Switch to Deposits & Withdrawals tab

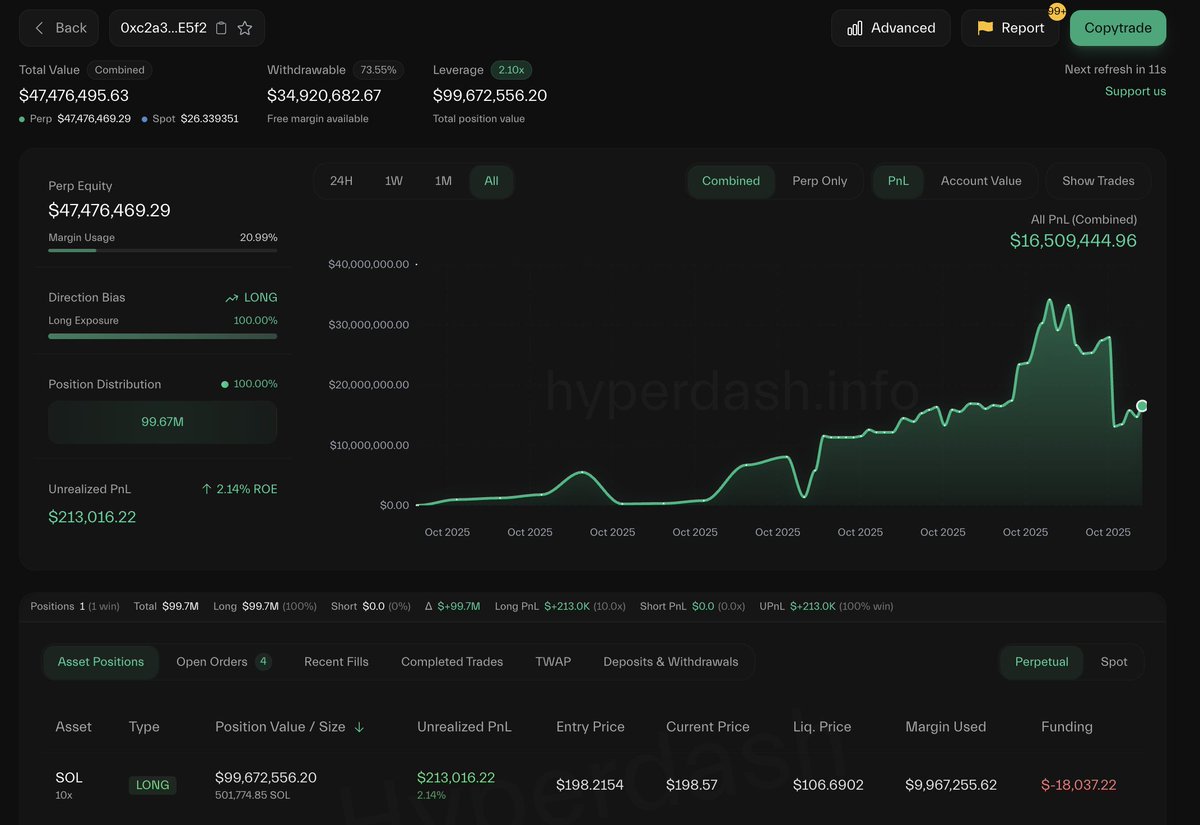click(670, 662)
